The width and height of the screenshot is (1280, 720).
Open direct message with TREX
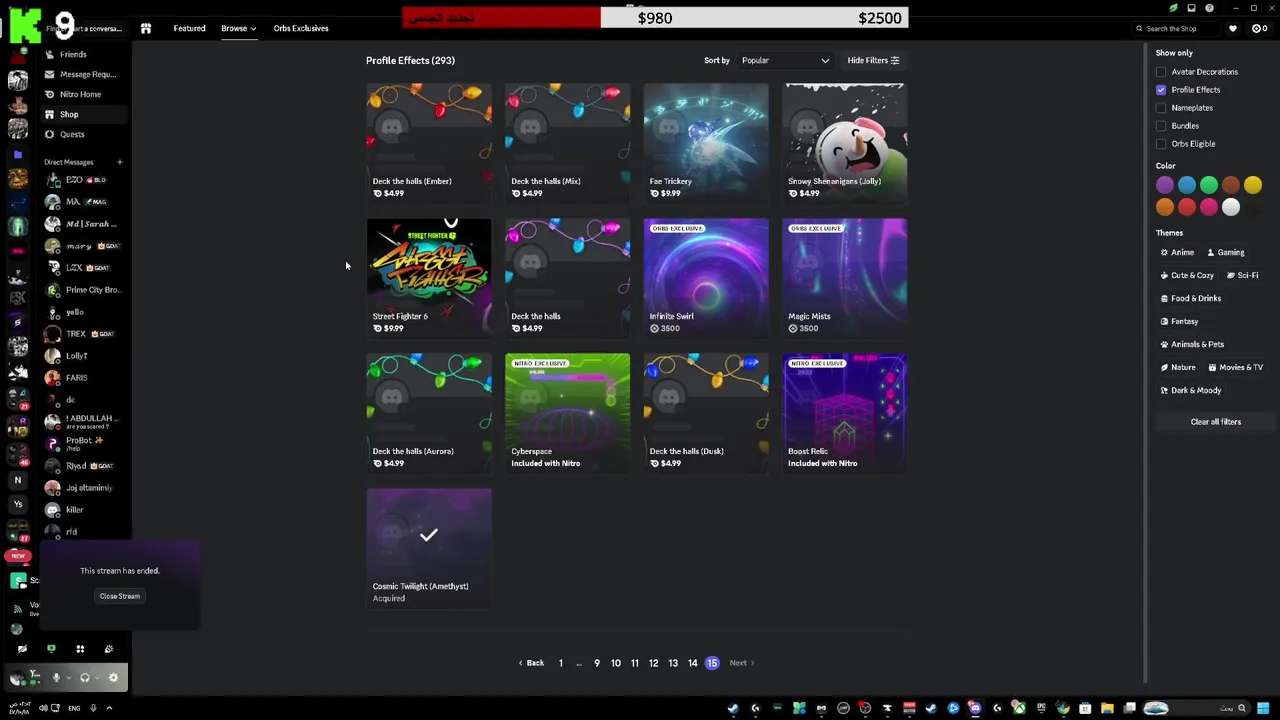(86, 334)
